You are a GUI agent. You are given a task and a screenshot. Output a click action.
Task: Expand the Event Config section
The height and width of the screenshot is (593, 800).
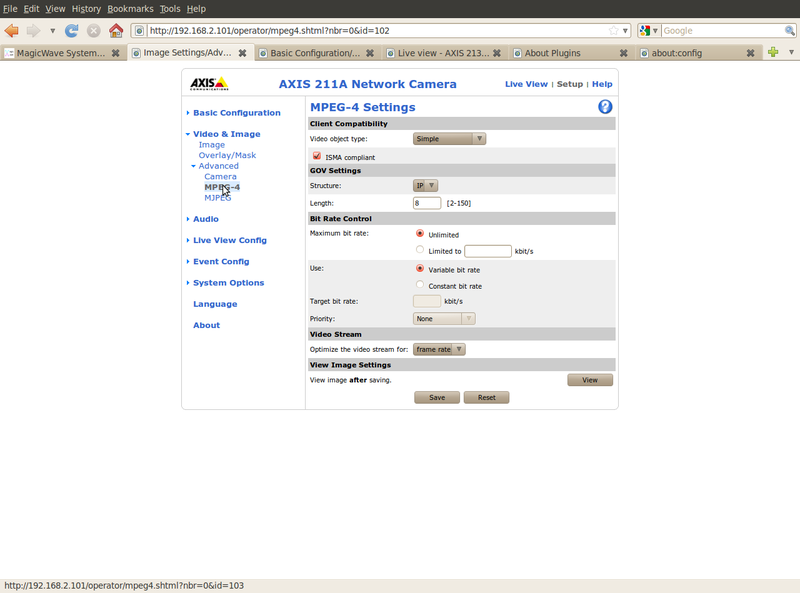click(x=221, y=262)
